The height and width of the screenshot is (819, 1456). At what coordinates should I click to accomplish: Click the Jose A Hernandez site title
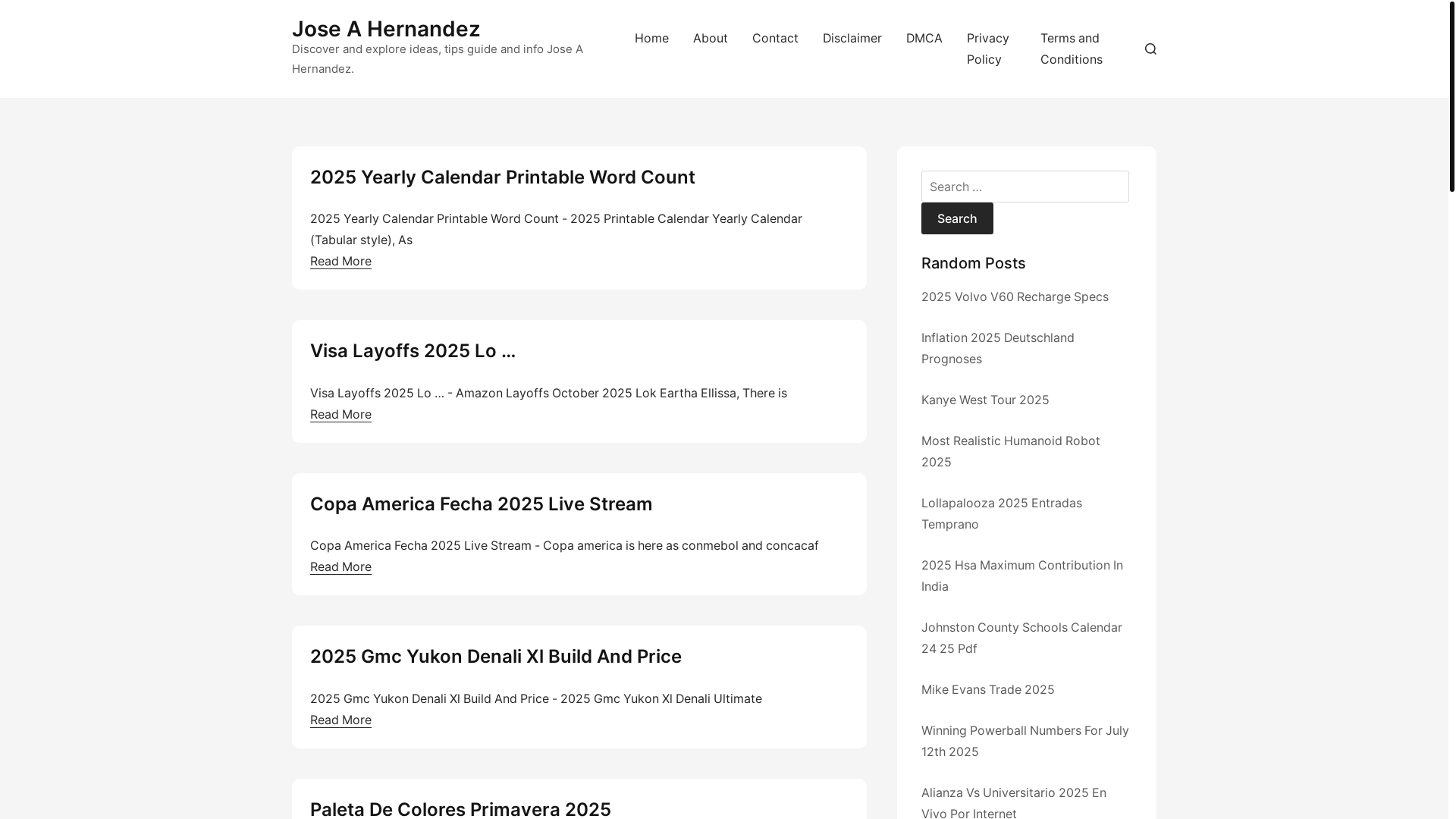[x=386, y=29]
